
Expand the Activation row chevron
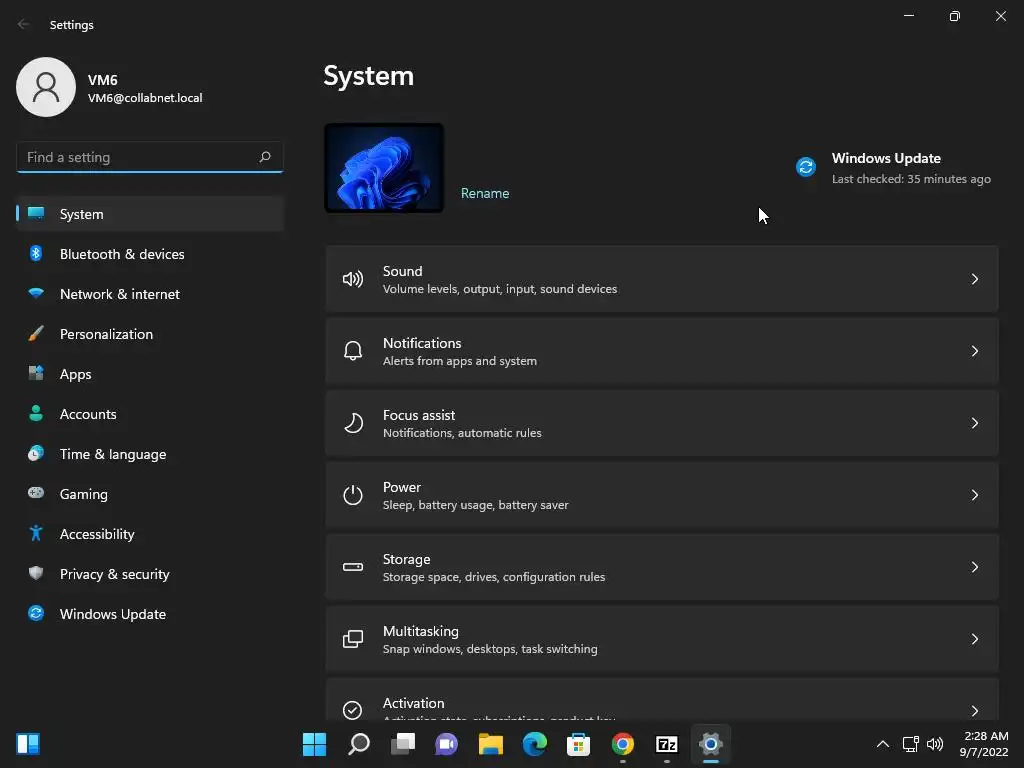[974, 711]
